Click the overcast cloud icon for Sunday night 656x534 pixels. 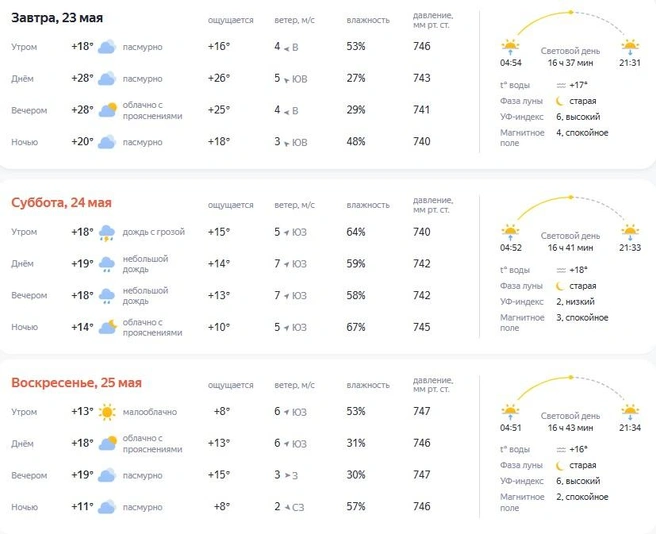[107, 507]
